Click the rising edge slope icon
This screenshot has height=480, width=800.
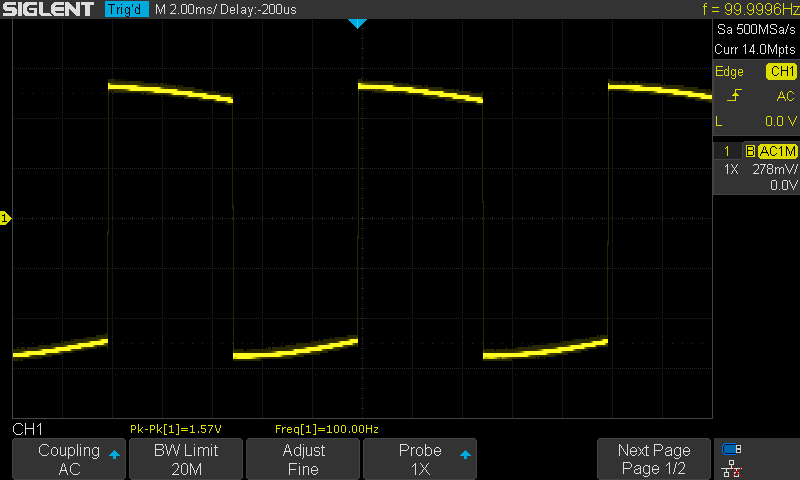coord(734,95)
